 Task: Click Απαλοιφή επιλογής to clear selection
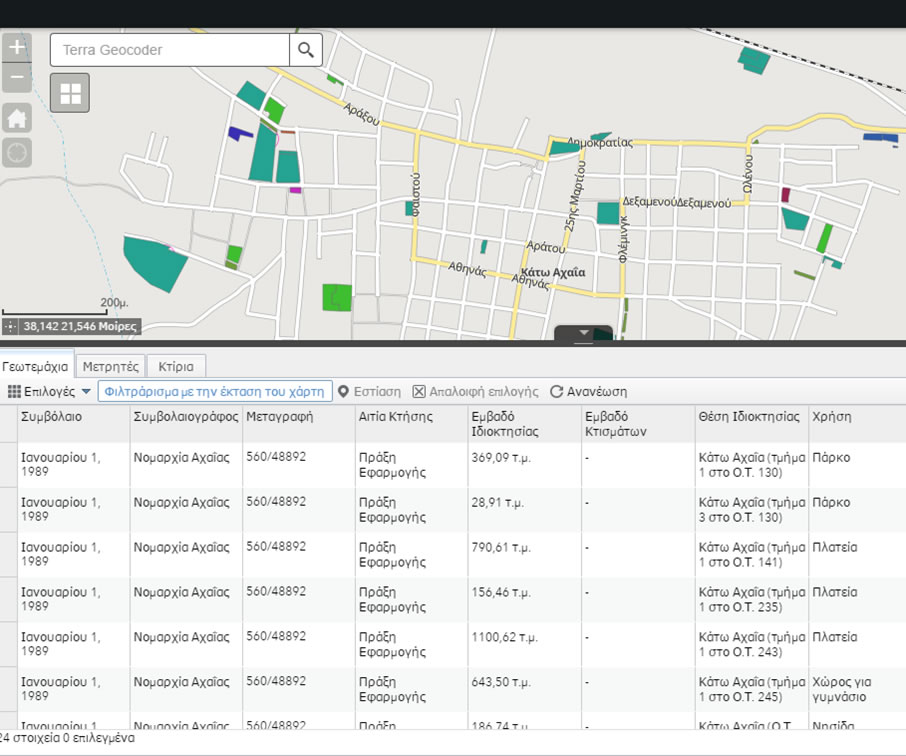[475, 391]
